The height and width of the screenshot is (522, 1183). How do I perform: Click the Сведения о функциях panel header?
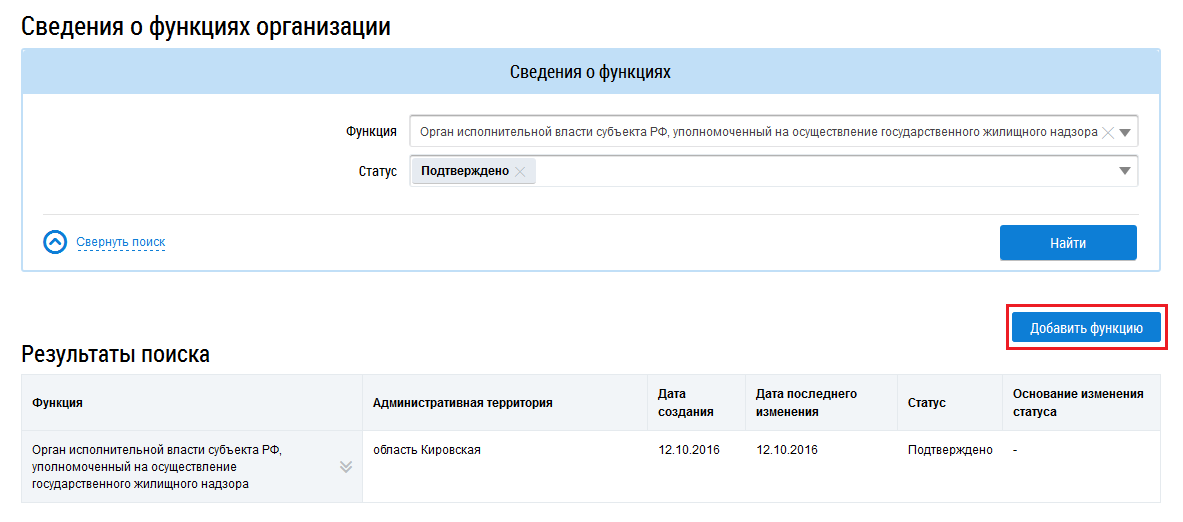click(590, 72)
